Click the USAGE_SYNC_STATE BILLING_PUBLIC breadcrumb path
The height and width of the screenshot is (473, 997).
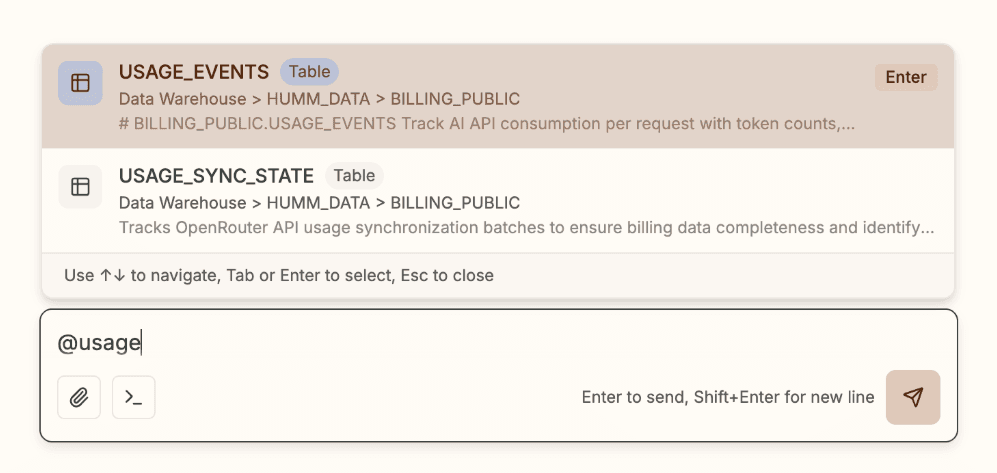455,203
